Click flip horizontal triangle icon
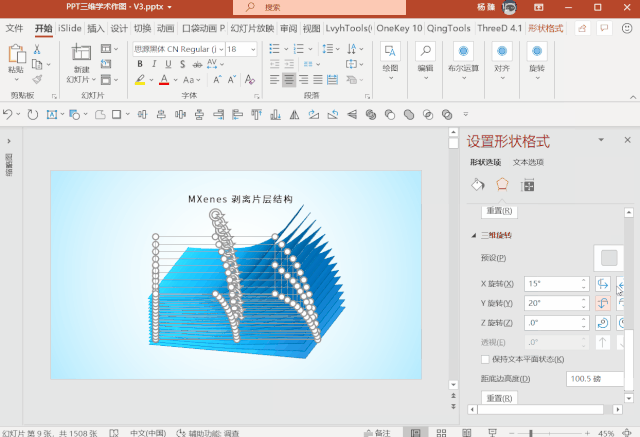Image resolution: width=640 pixels, height=437 pixels. (294, 115)
